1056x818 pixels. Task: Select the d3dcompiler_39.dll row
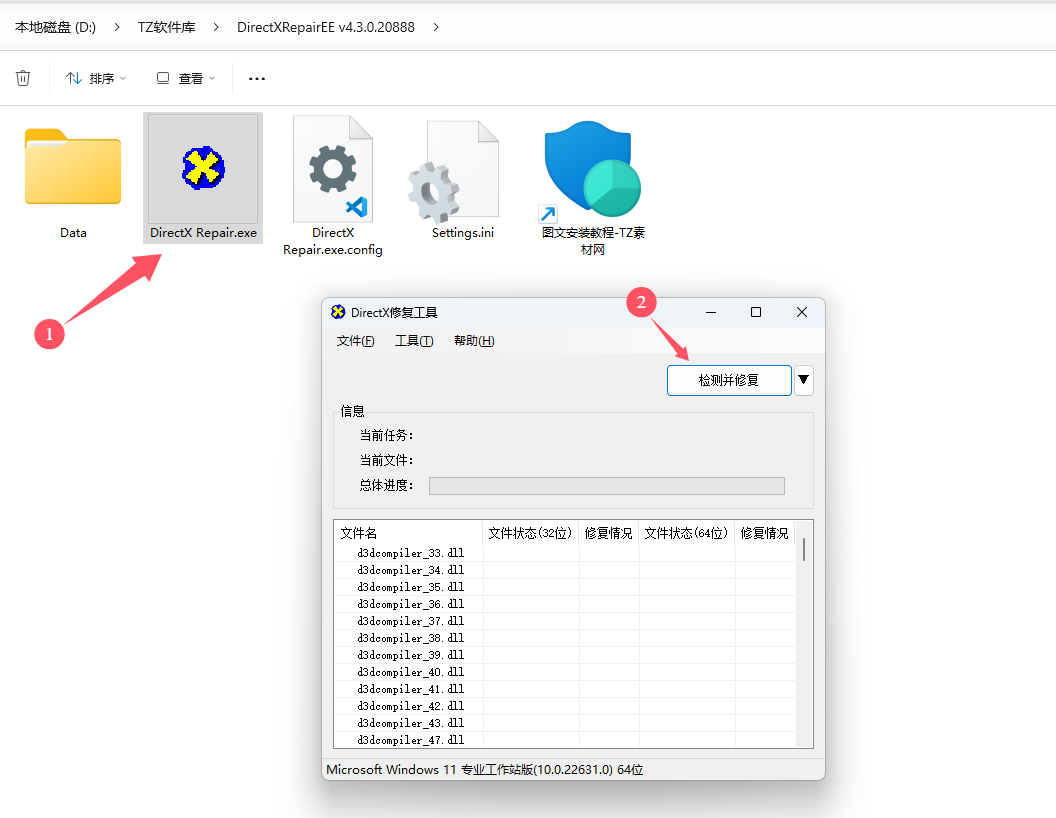click(565, 655)
